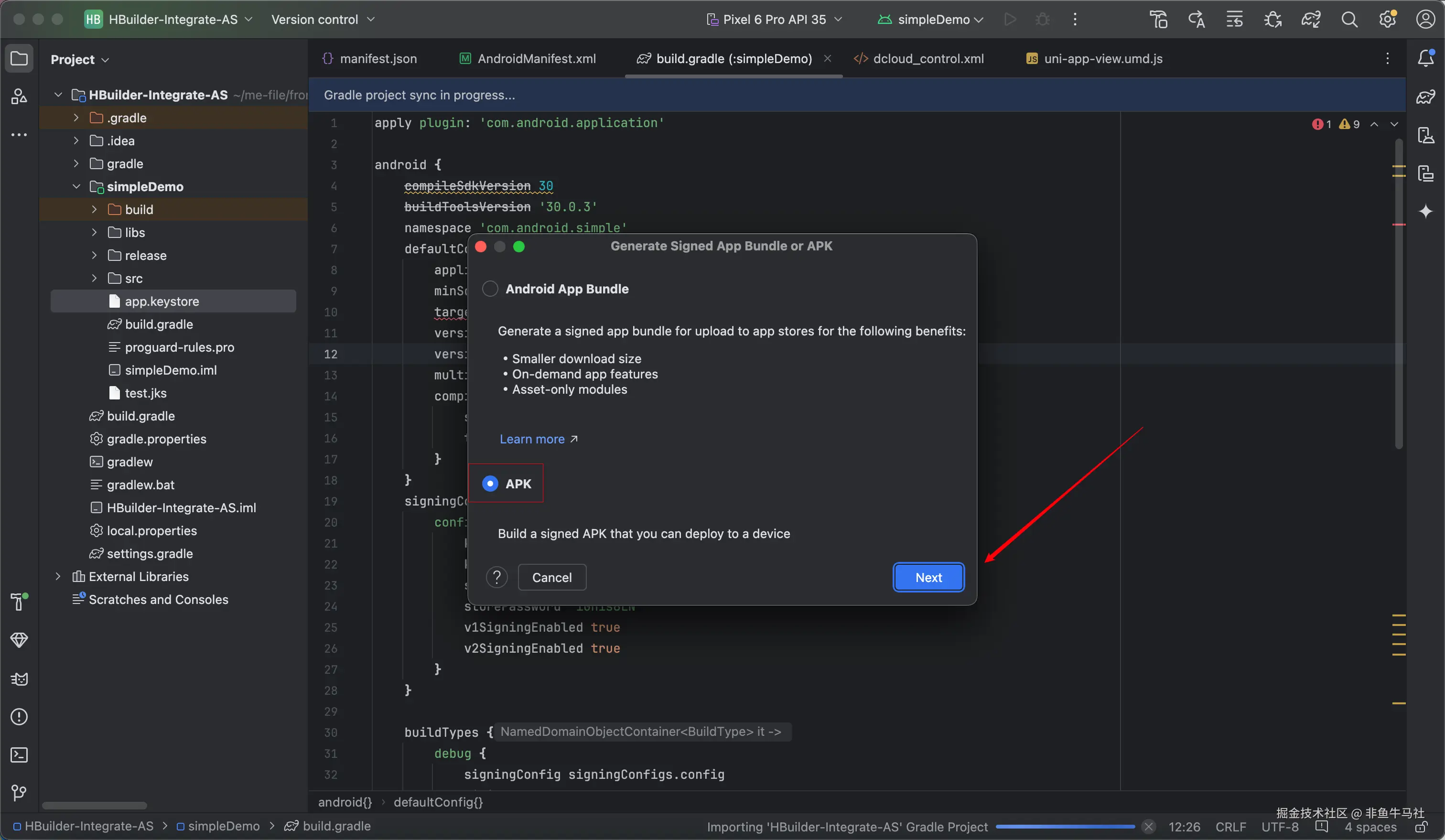Open Search Everywhere magnifier icon
Image resolution: width=1445 pixels, height=840 pixels.
[x=1349, y=20]
